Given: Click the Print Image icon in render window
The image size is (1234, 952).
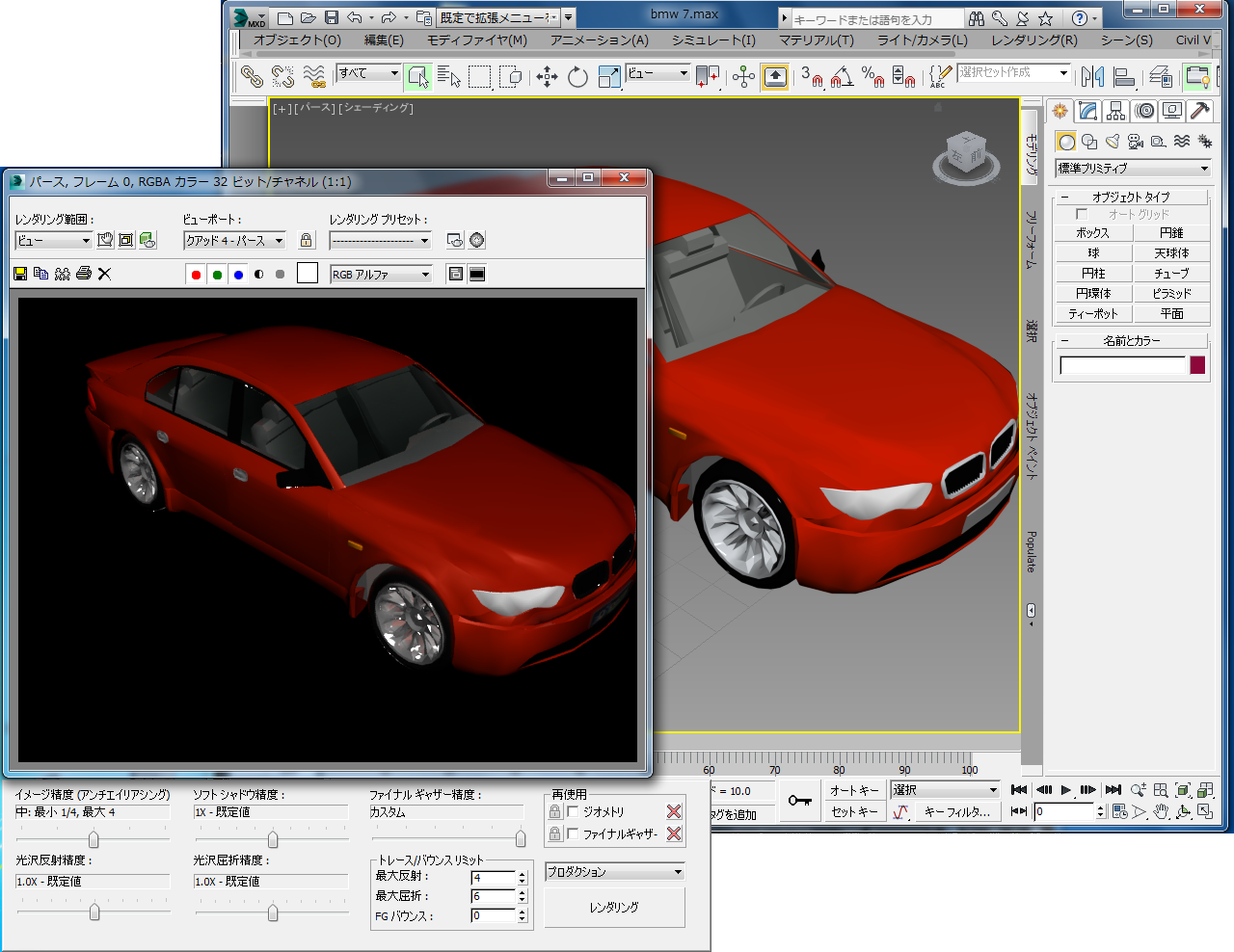Looking at the screenshot, I should click(x=84, y=274).
